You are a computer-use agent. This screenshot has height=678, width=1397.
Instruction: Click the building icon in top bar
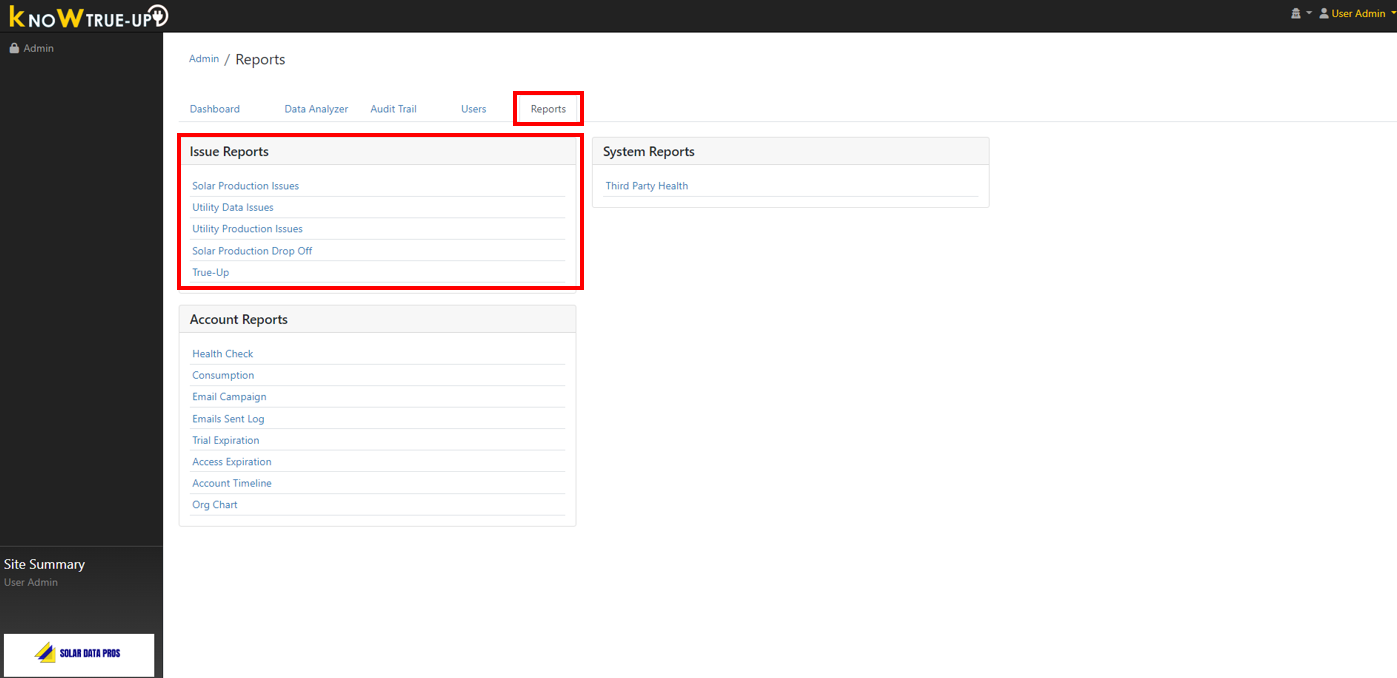1296,13
